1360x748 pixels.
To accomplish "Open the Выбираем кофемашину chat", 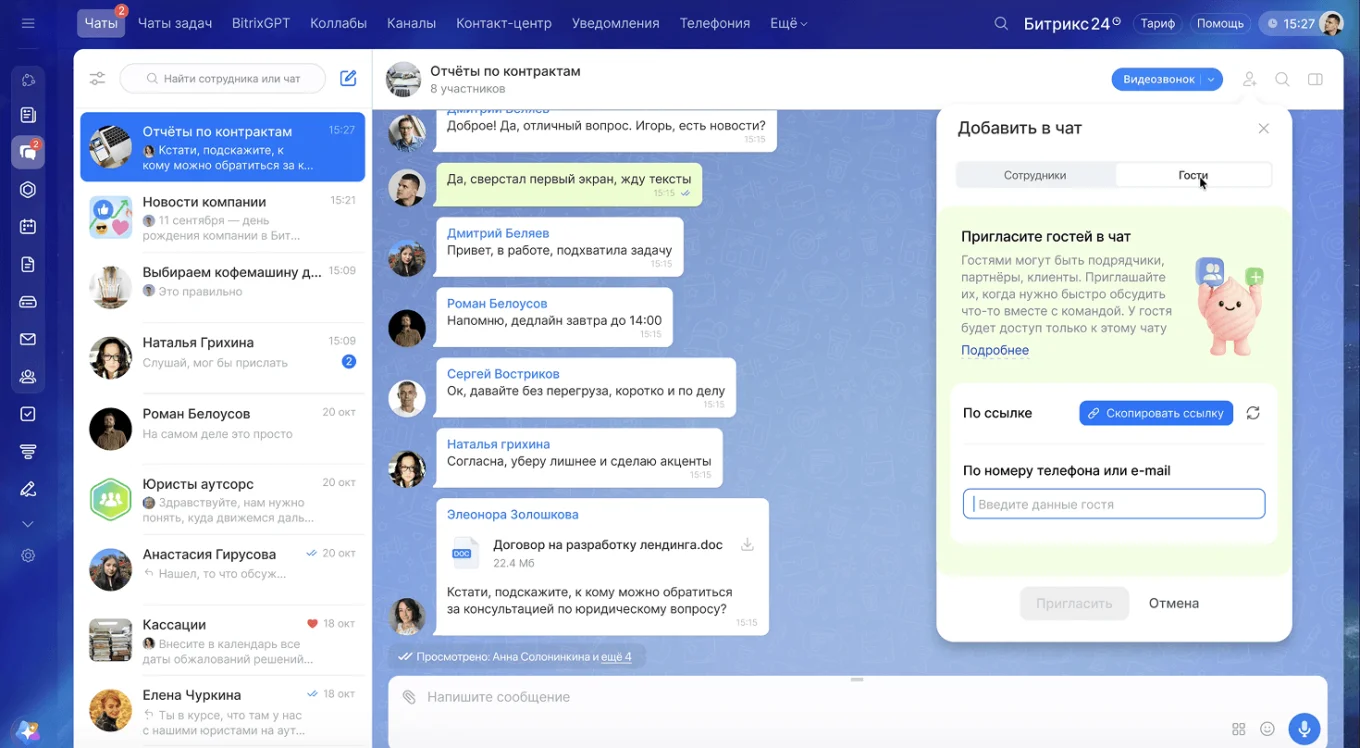I will pos(222,288).
